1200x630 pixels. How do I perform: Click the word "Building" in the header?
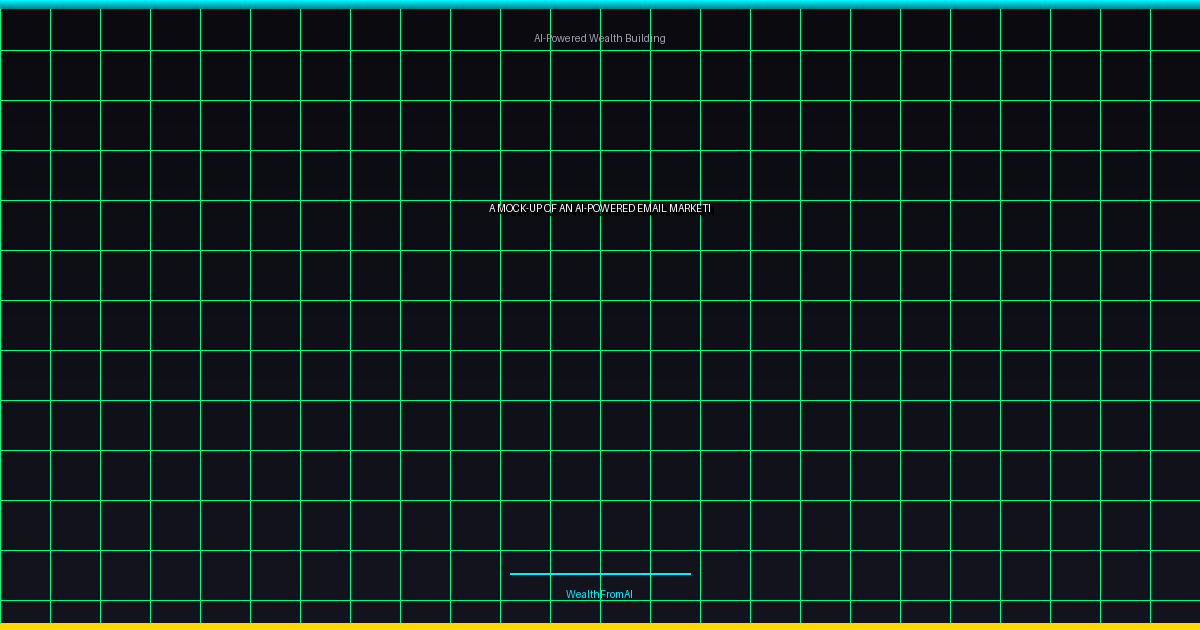(x=645, y=38)
